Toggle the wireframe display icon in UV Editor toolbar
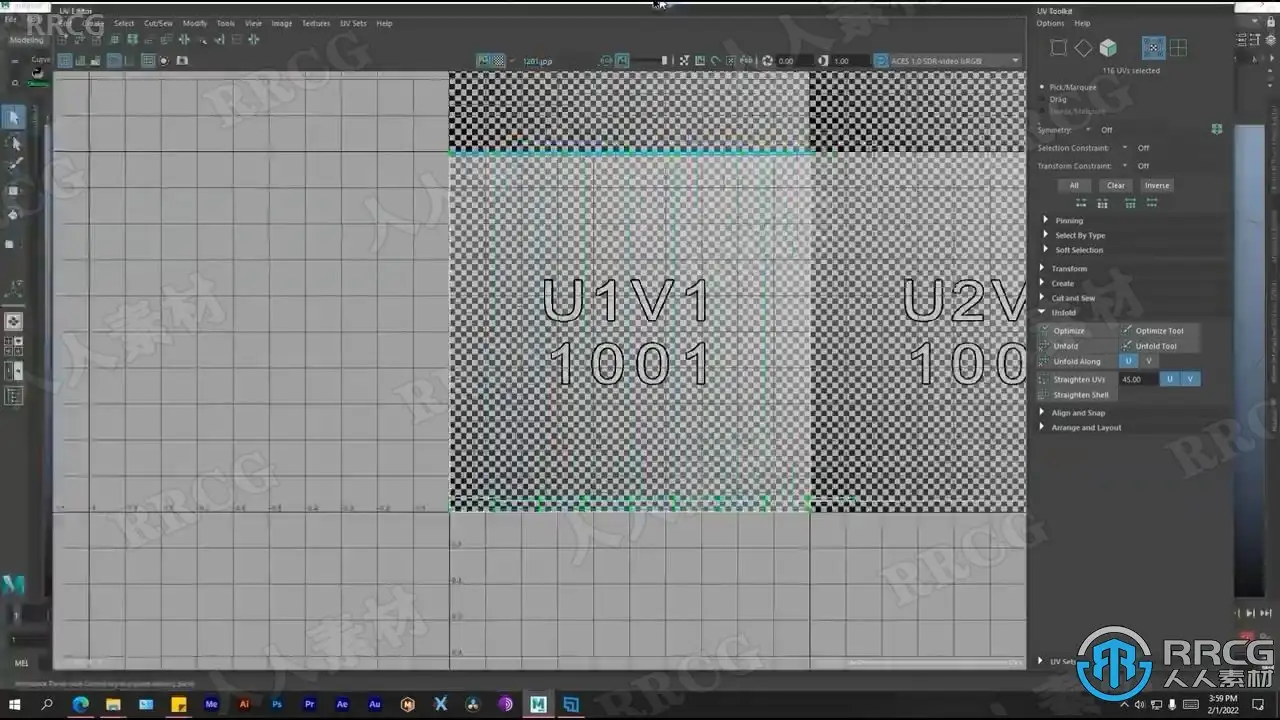1280x720 pixels. (65, 61)
